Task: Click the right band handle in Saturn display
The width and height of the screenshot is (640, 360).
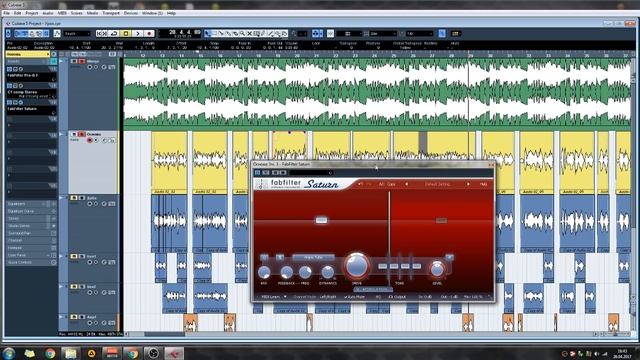Action: [441, 220]
